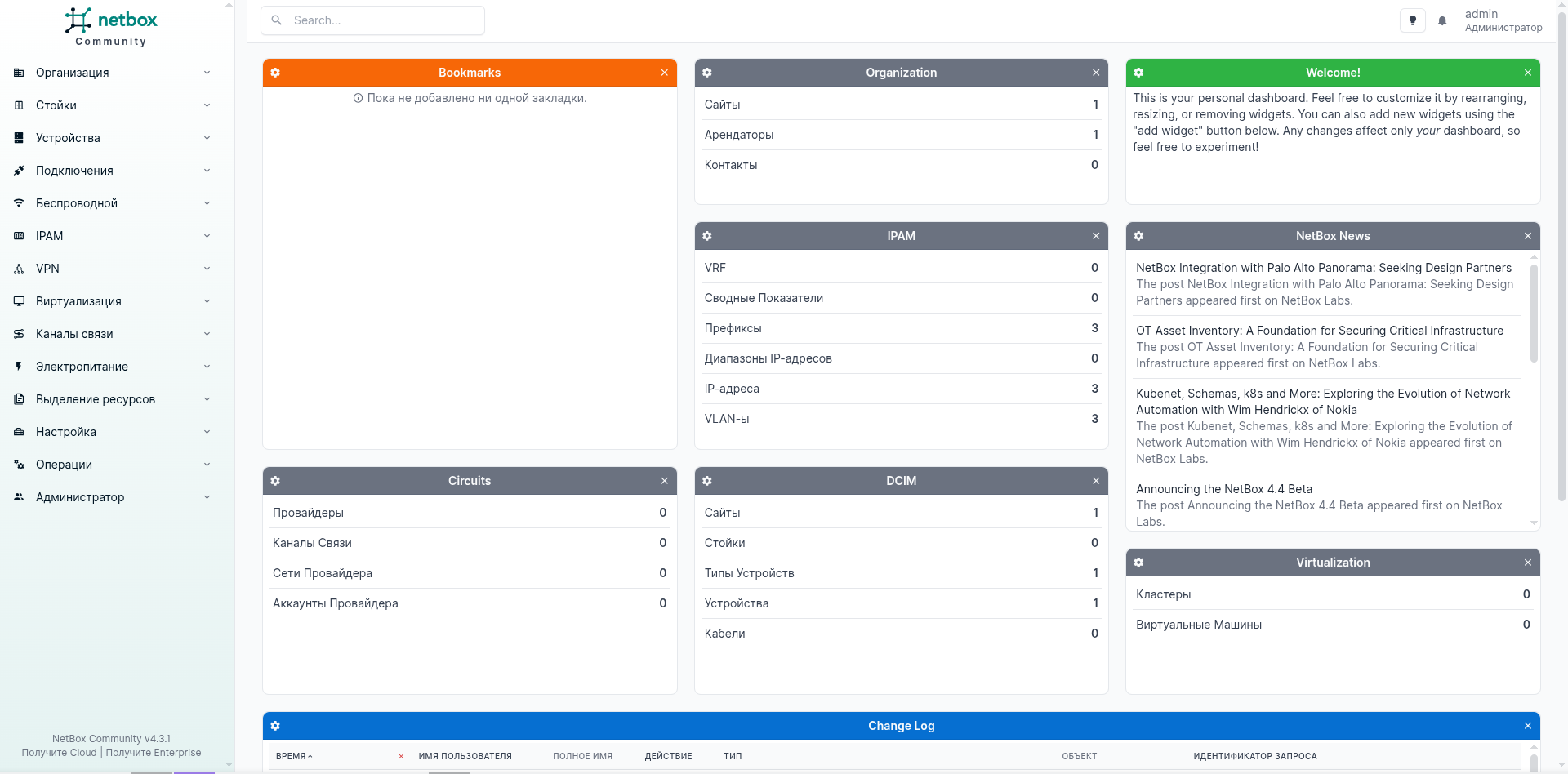Image resolution: width=1568 pixels, height=774 pixels.
Task: Expand the Виртуализация menu chevron
Action: coord(207,301)
